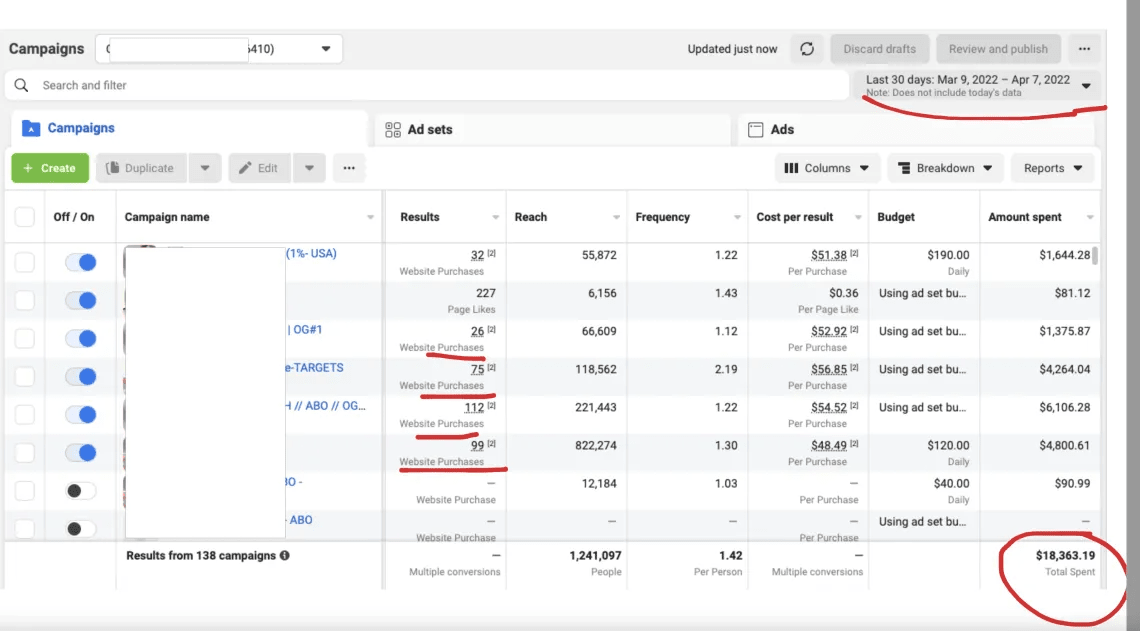1140x631 pixels.
Task: Open the top-right three-dots menu
Action: [x=1084, y=49]
